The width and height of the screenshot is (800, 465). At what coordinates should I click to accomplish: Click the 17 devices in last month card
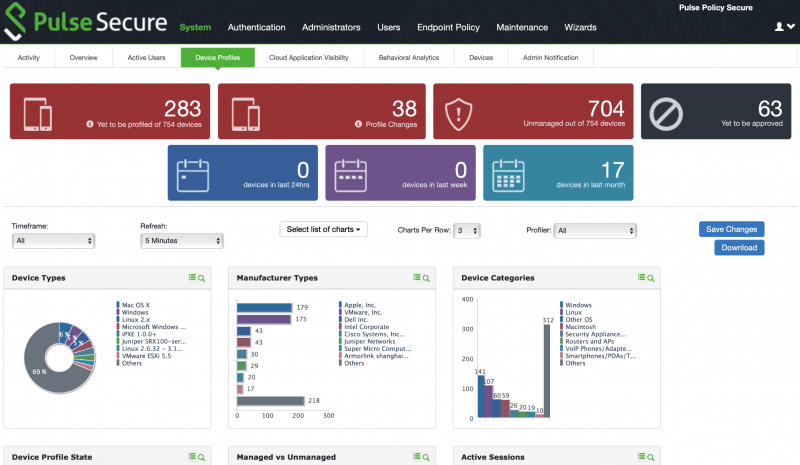tap(558, 173)
